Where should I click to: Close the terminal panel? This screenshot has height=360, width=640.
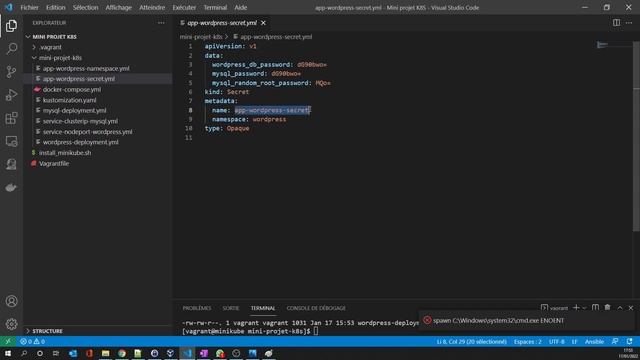point(631,308)
